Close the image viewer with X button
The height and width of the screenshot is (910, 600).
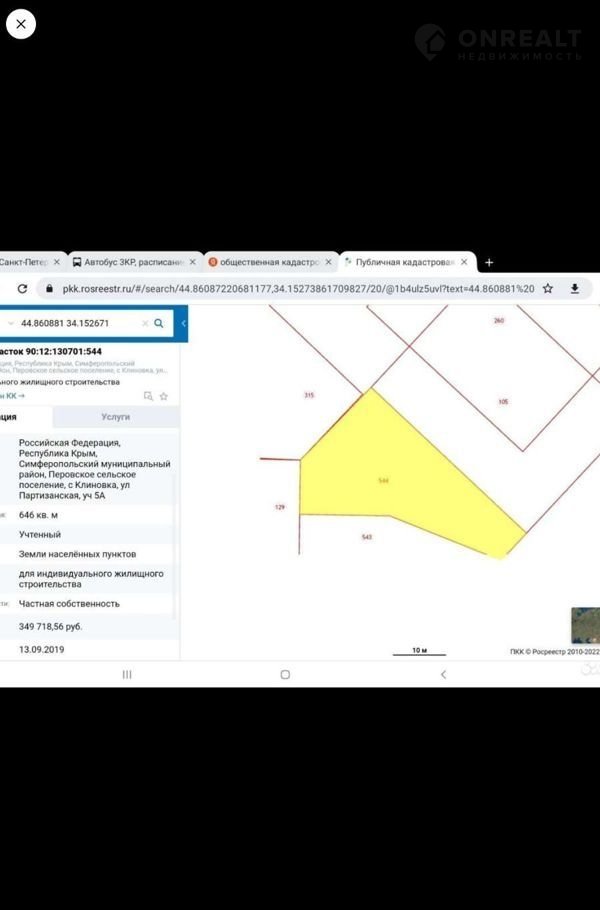point(21,23)
